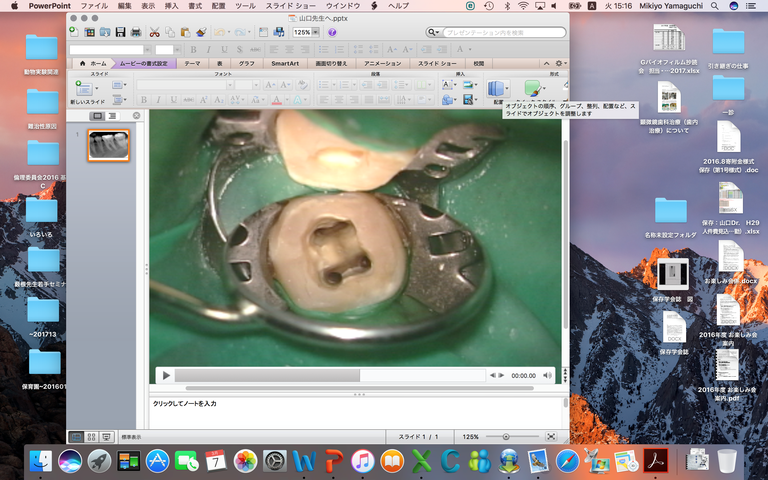
Task: Start slideshow view from status bar
Action: click(106, 437)
